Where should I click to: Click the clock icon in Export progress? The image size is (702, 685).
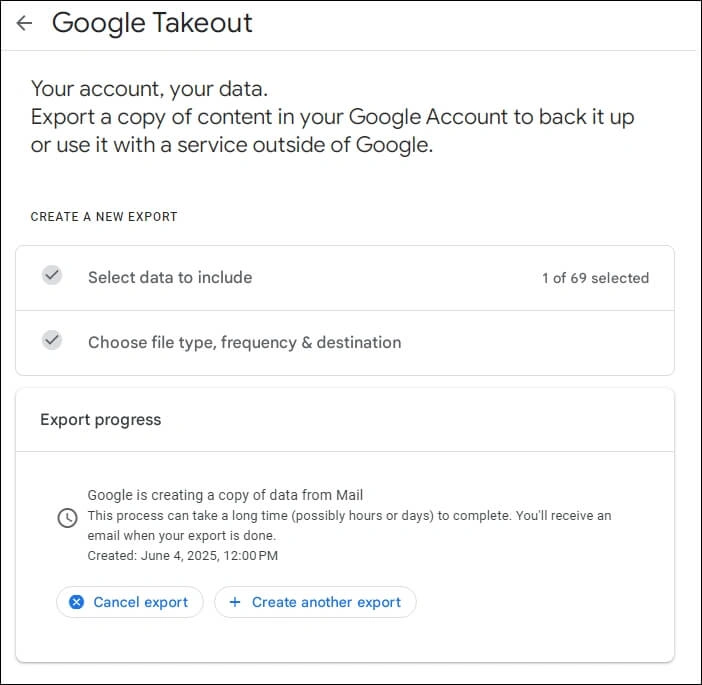(68, 518)
